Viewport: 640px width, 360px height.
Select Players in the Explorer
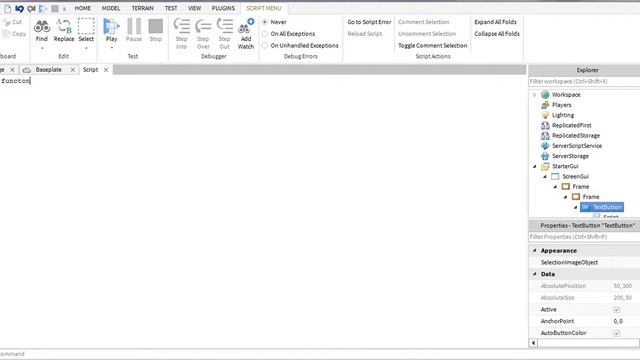click(556, 105)
